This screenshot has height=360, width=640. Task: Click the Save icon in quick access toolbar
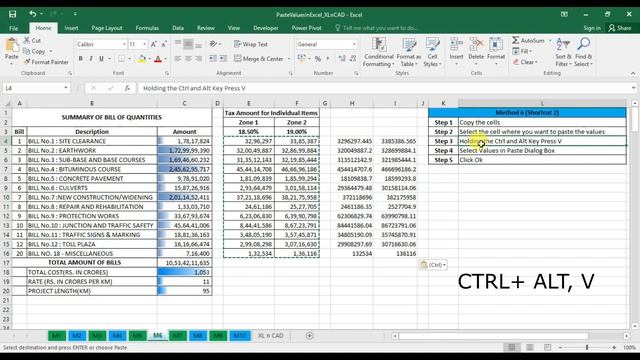click(13, 14)
